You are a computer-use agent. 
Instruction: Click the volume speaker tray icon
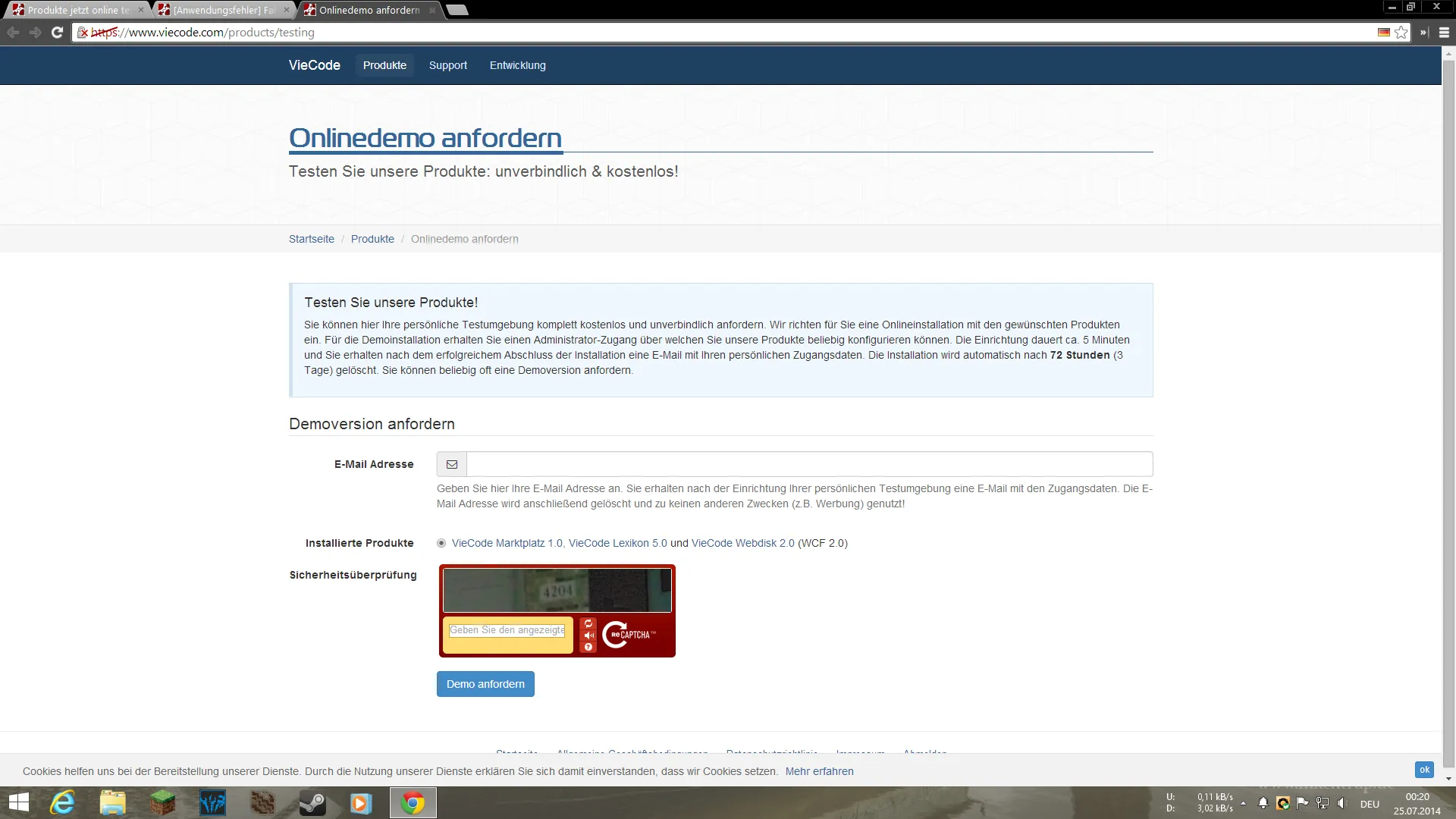1341,803
